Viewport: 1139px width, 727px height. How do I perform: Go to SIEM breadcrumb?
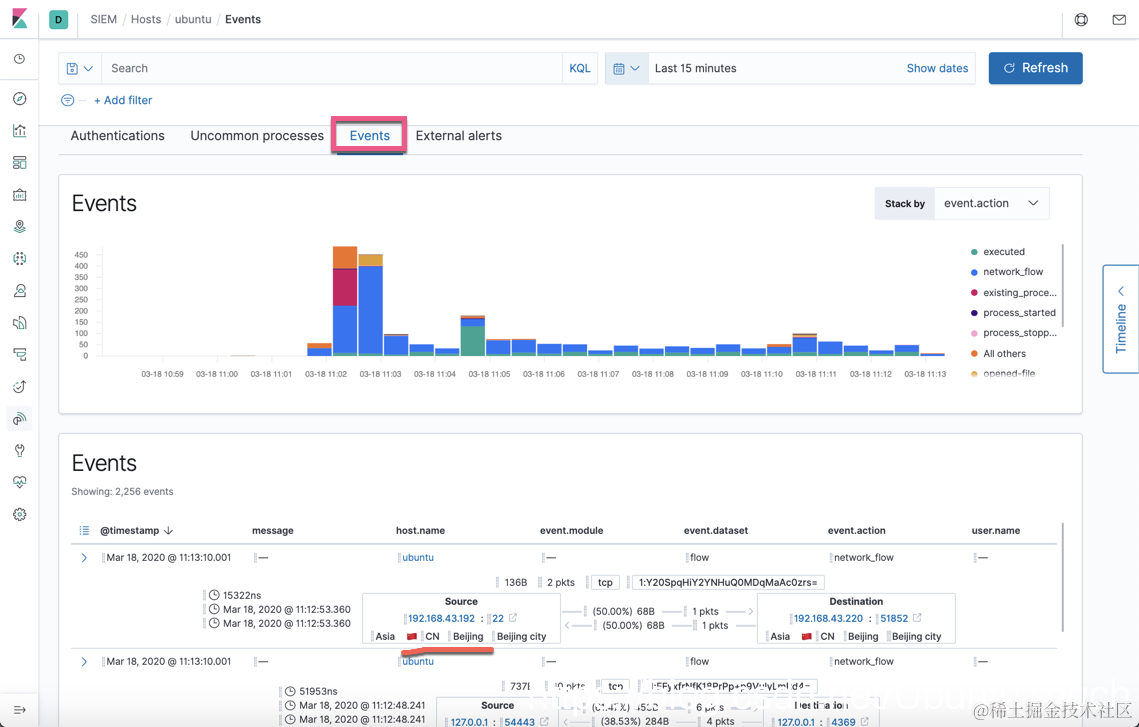coord(104,20)
